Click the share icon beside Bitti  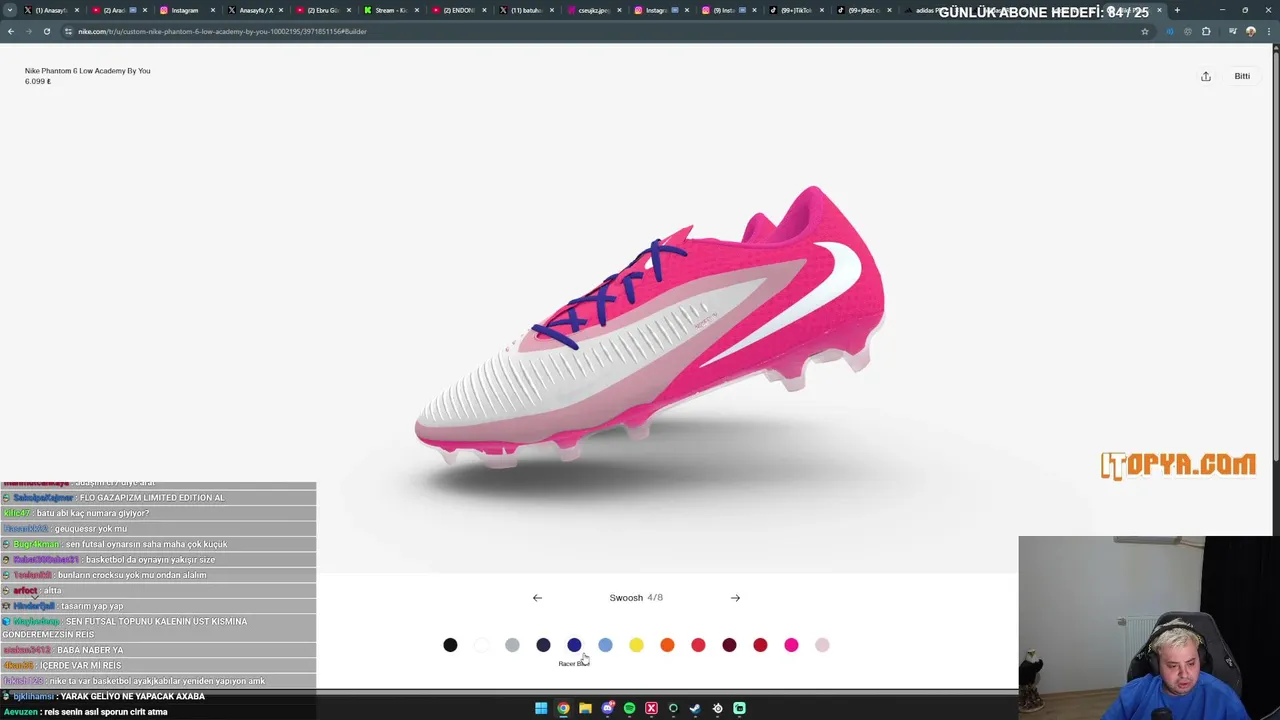coord(1206,76)
